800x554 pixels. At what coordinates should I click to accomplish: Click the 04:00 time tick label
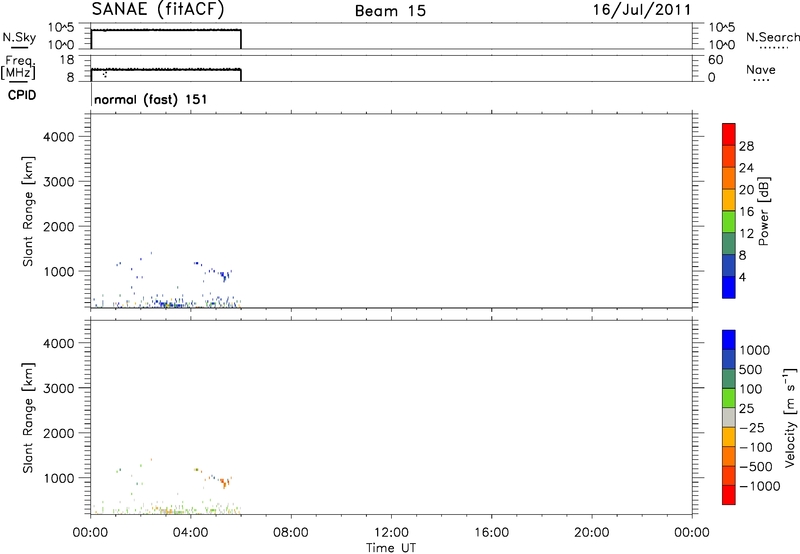(x=191, y=533)
